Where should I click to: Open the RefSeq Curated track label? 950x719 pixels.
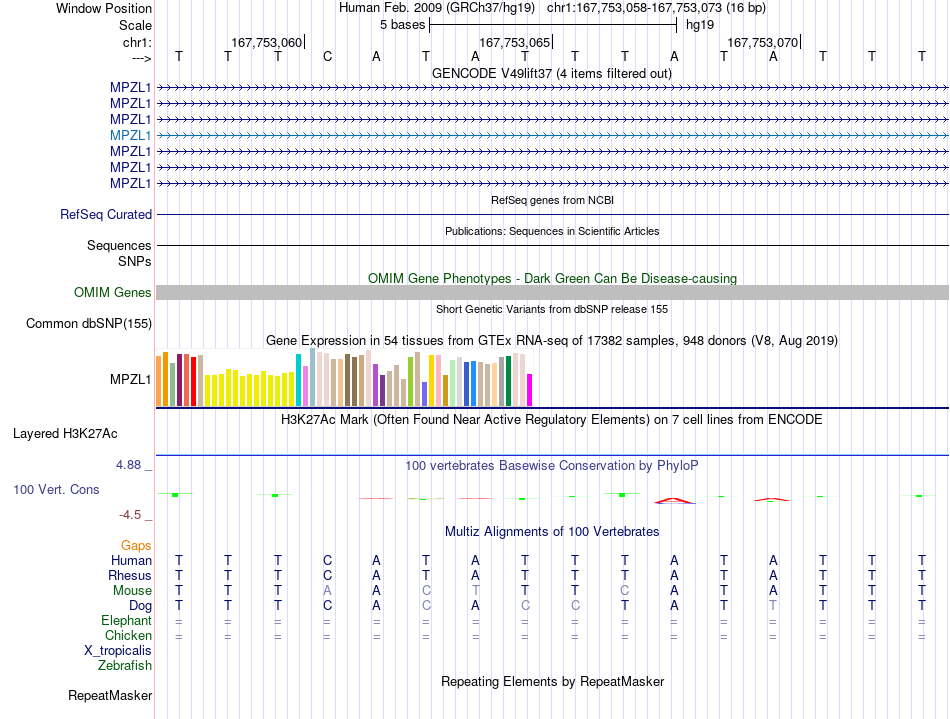coord(106,214)
